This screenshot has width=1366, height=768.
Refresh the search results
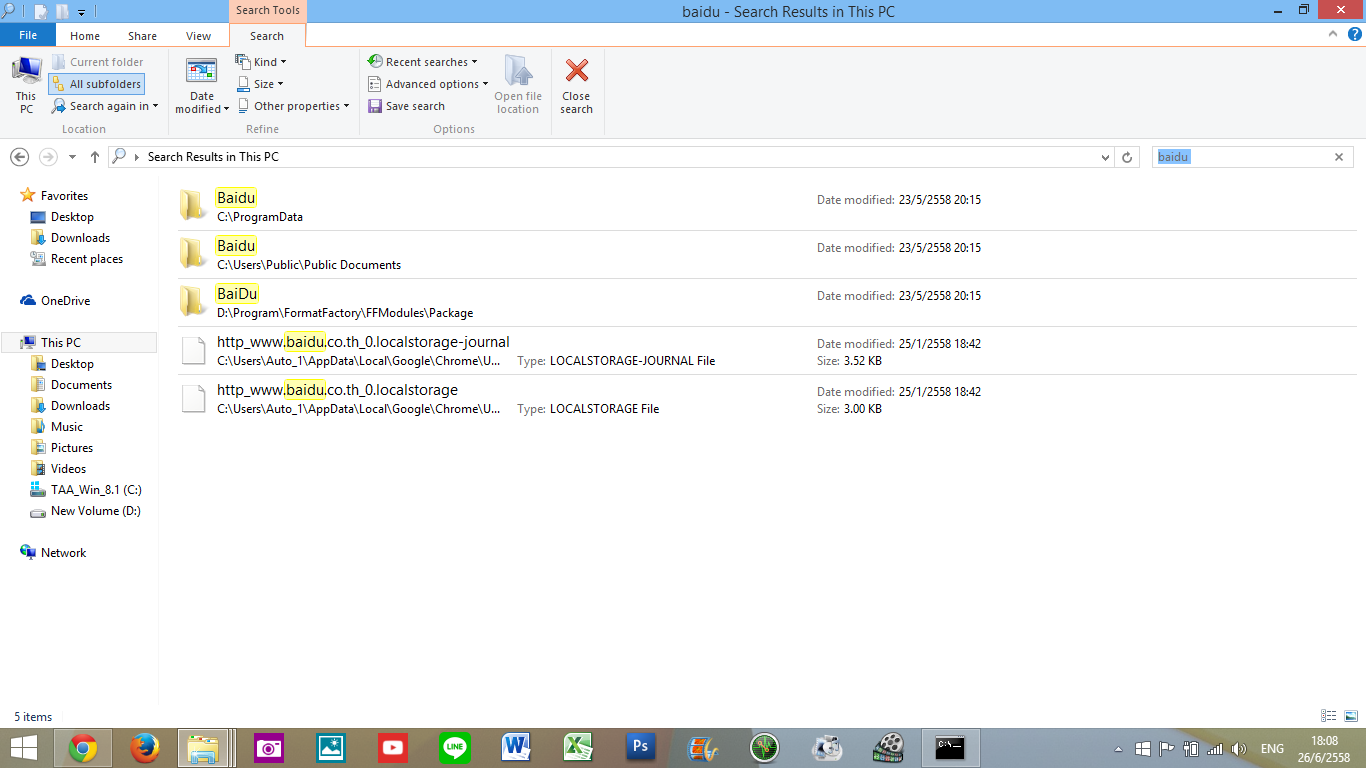pos(1127,157)
